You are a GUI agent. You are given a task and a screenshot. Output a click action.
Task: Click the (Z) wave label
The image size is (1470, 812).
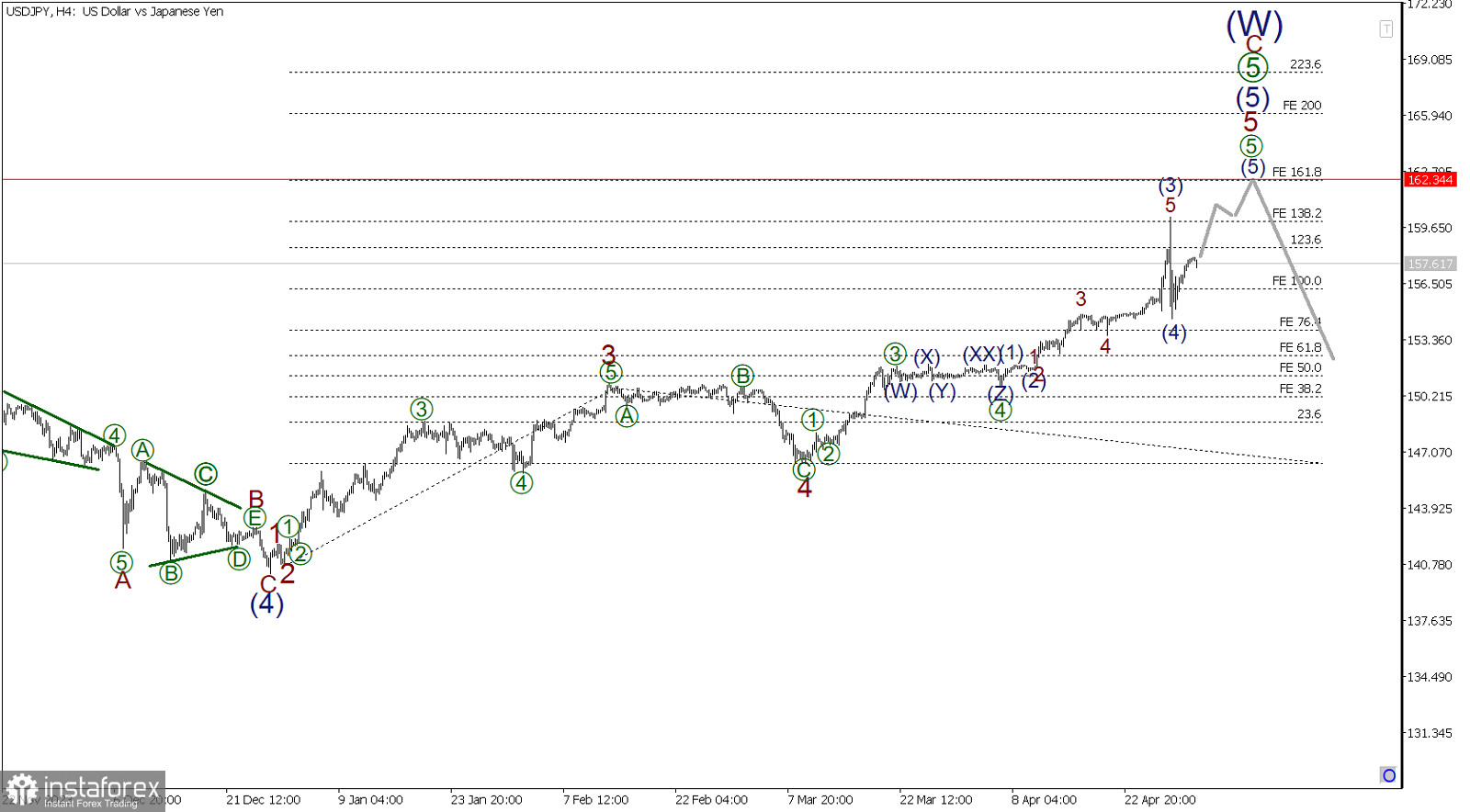pos(1001,392)
